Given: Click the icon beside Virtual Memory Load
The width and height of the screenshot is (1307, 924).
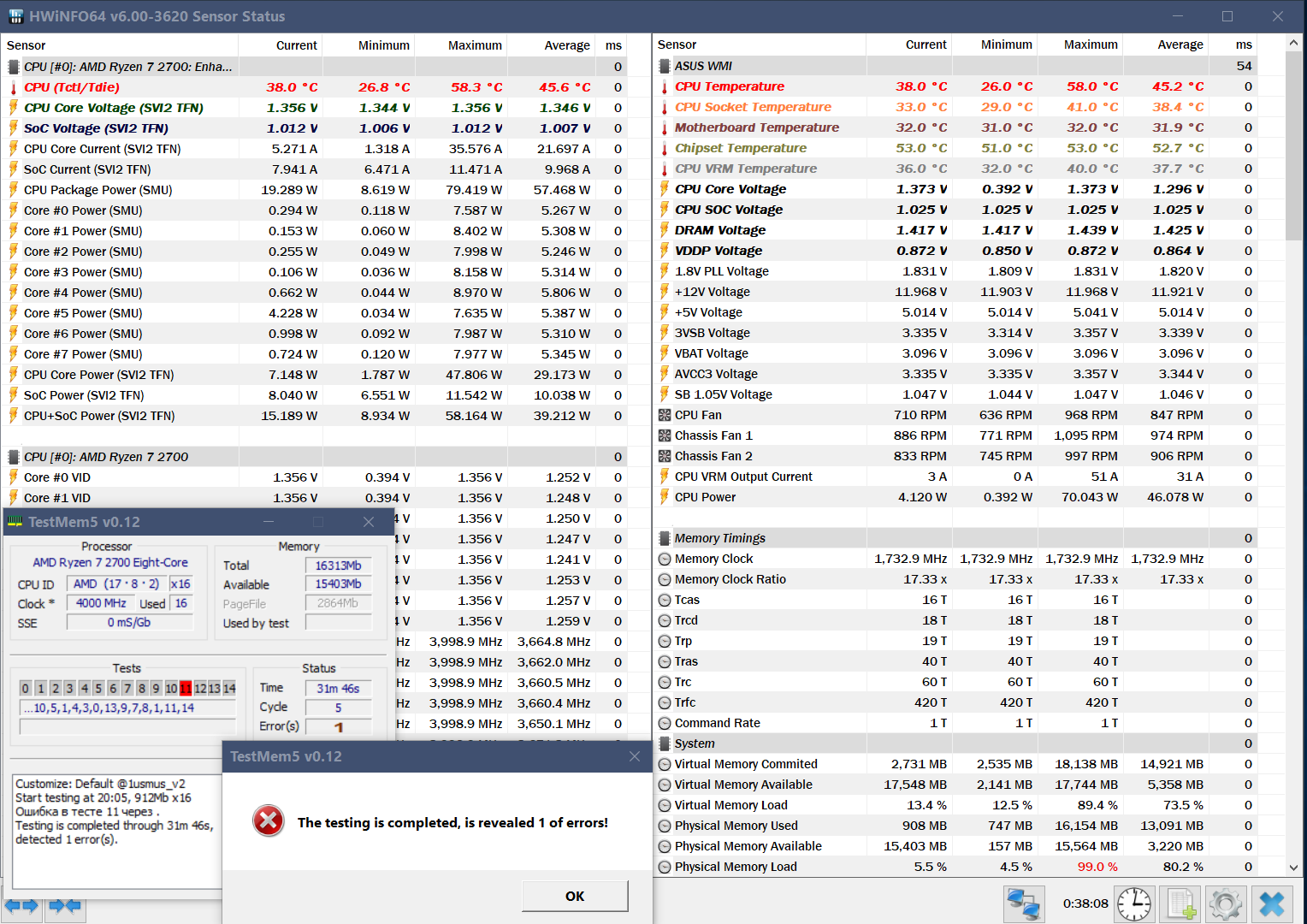Looking at the screenshot, I should click(665, 805).
